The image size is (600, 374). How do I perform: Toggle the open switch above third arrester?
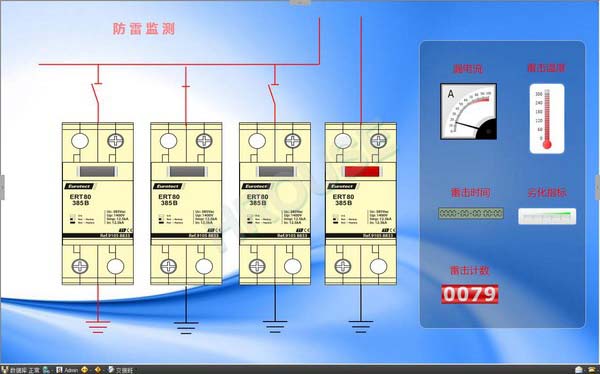273,94
